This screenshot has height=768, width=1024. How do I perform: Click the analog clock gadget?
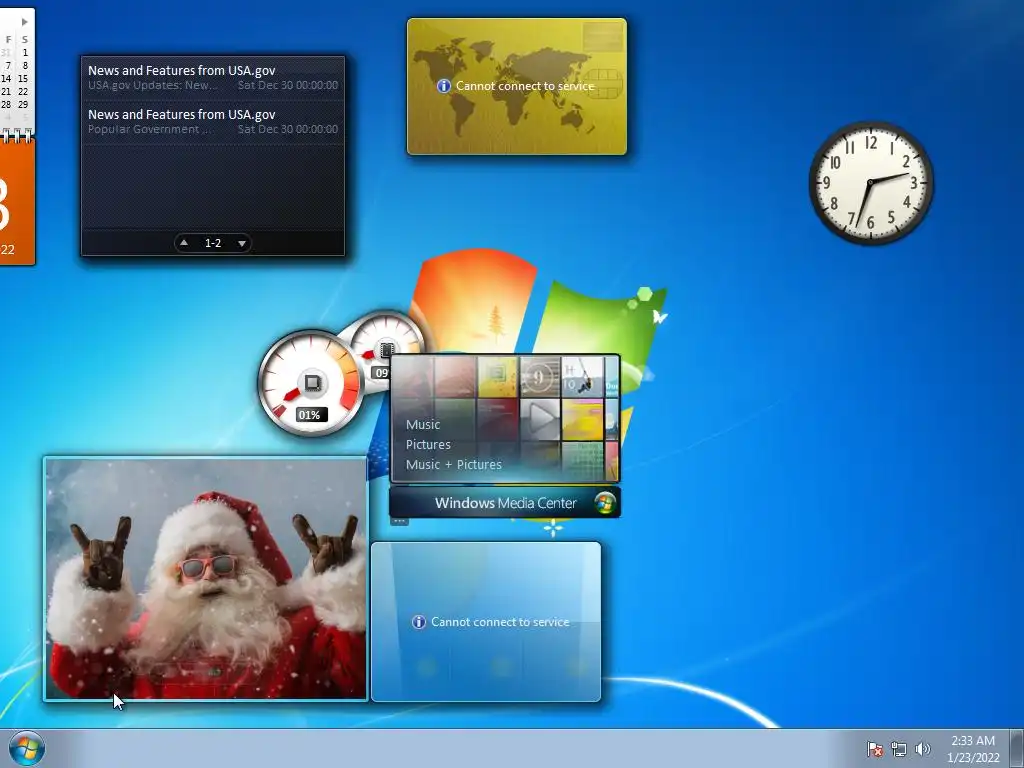tap(871, 183)
